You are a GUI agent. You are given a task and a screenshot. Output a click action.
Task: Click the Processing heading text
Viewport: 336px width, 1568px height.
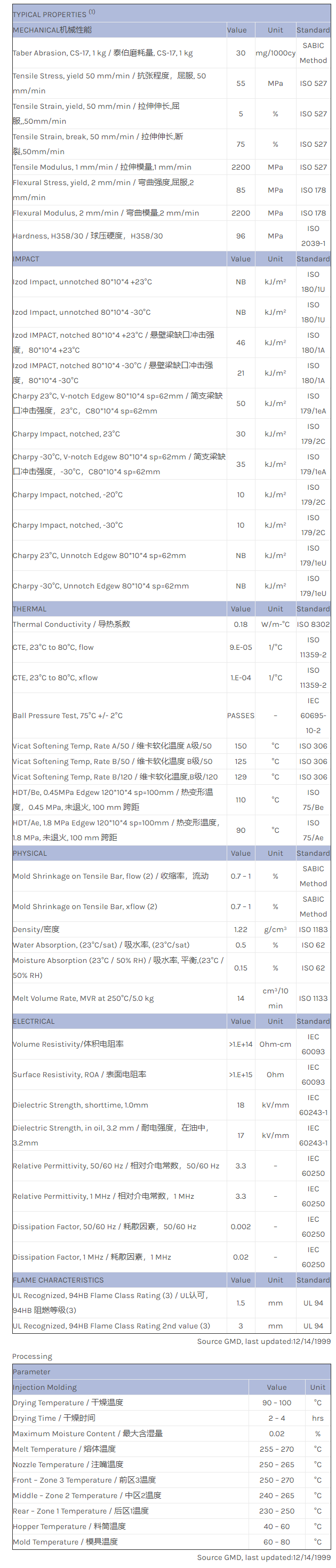32,1357
